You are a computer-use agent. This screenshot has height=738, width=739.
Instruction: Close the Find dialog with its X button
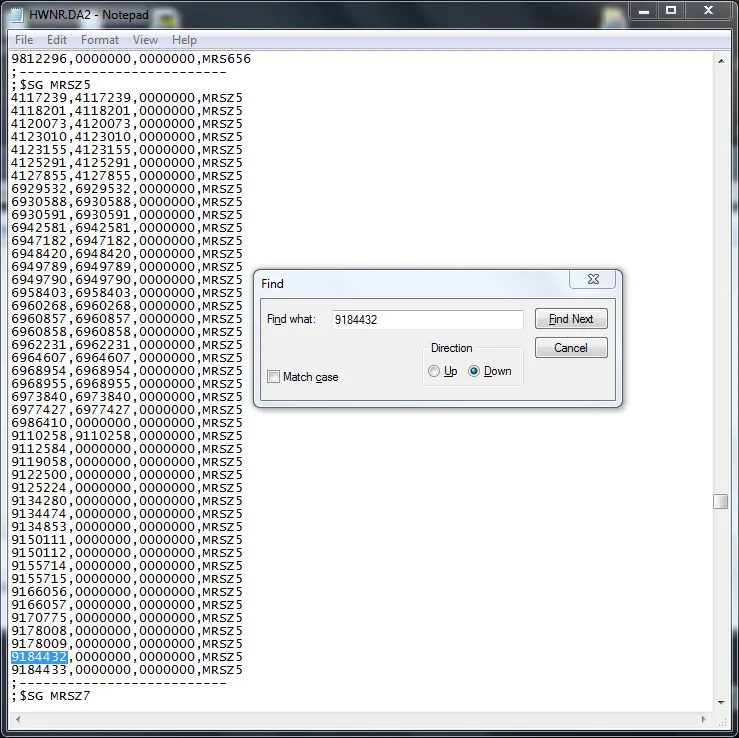point(592,281)
